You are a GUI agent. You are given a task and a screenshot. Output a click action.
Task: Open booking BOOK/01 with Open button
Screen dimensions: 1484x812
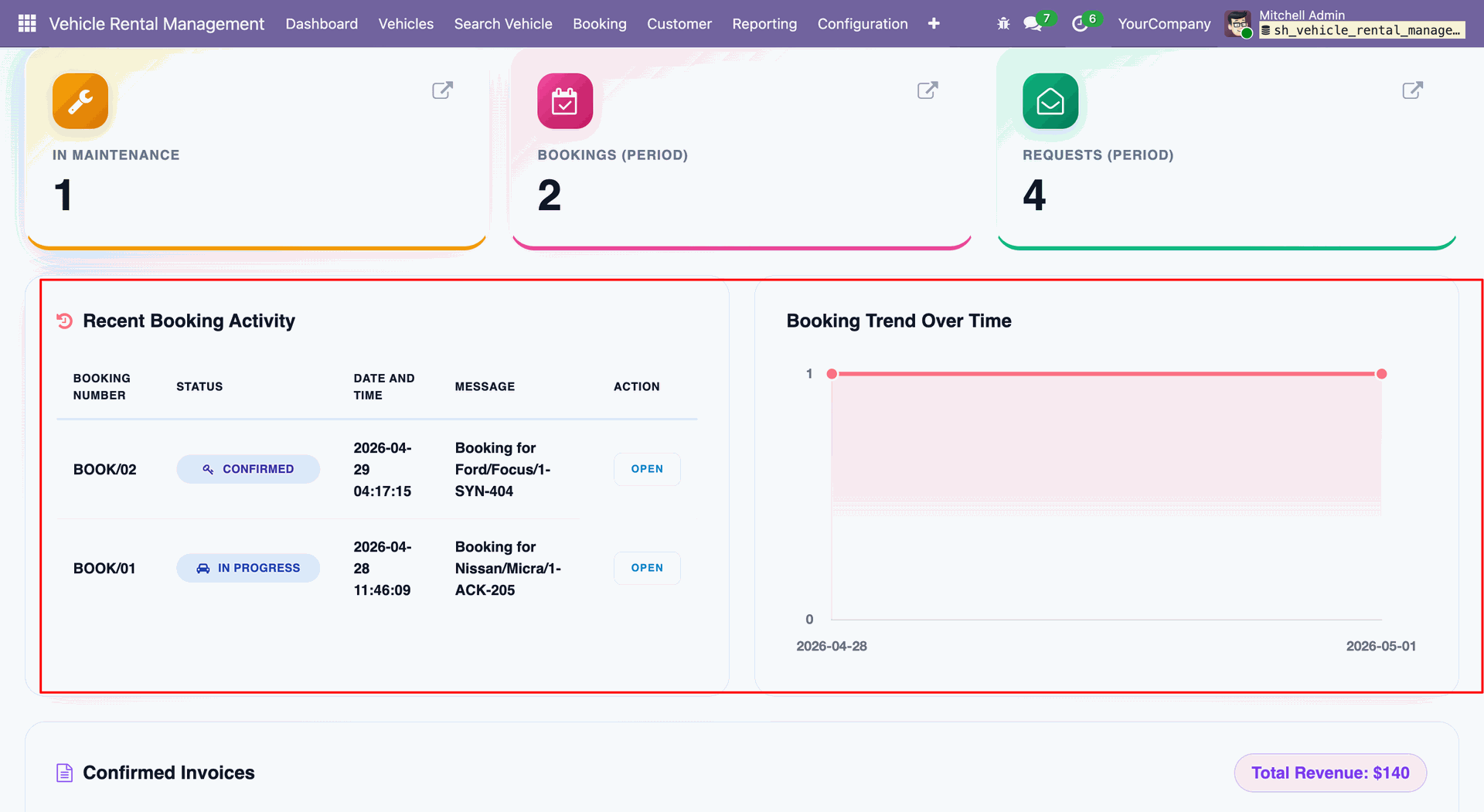coord(647,568)
